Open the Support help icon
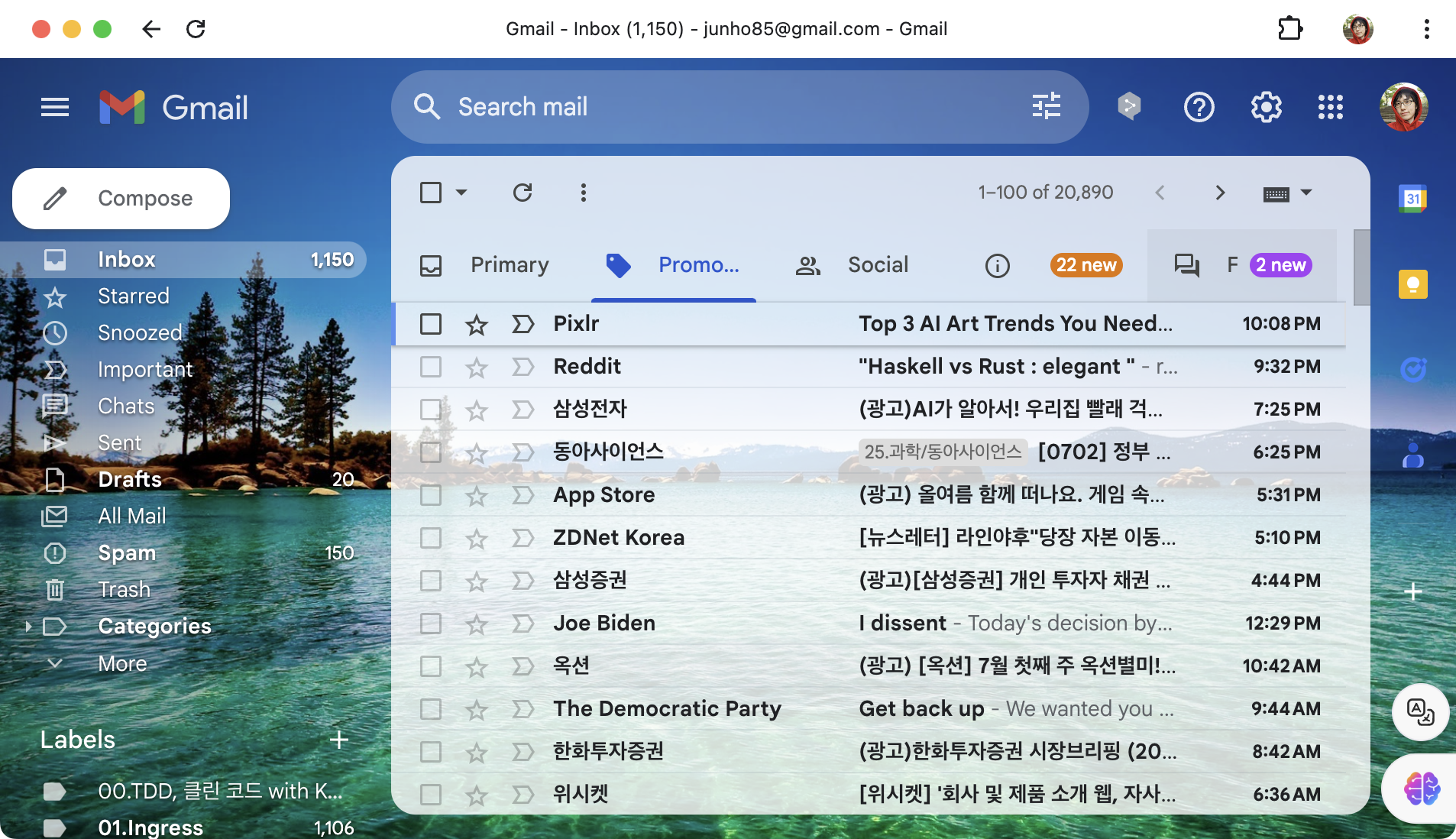 1199,107
